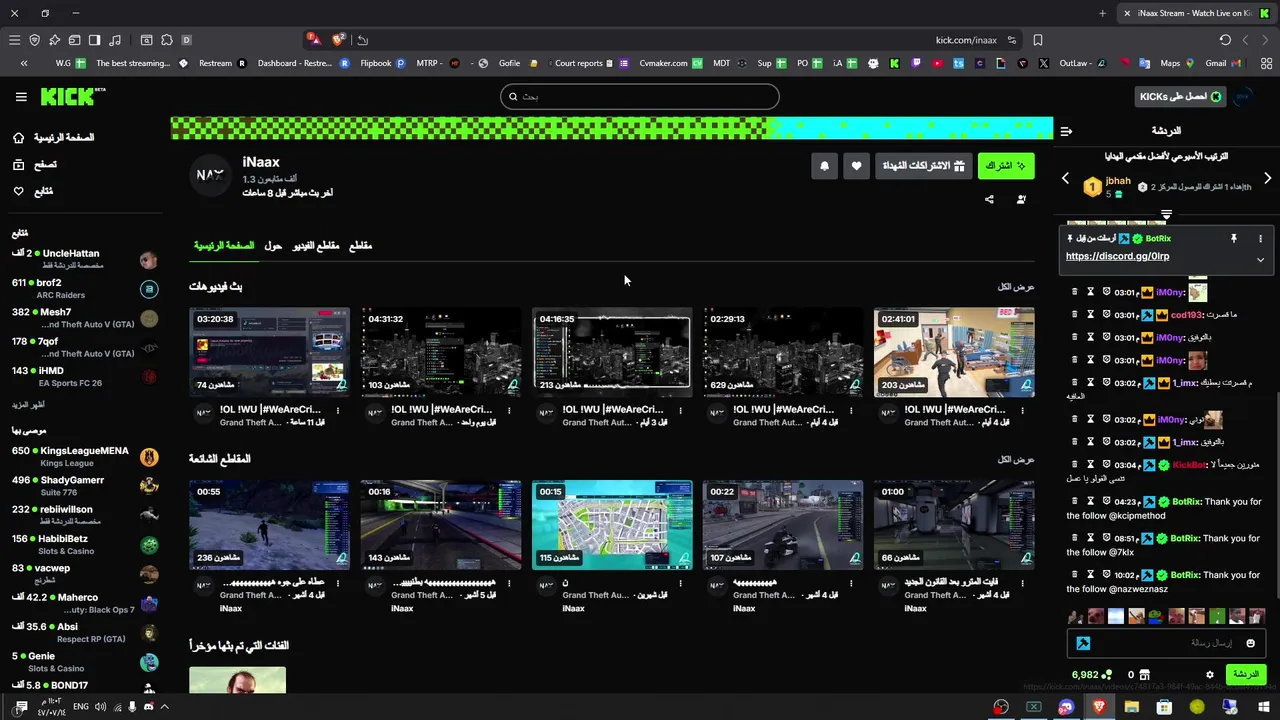Ban user KickBot message shield icon
The height and width of the screenshot is (720, 1280).
pyautogui.click(x=1107, y=464)
